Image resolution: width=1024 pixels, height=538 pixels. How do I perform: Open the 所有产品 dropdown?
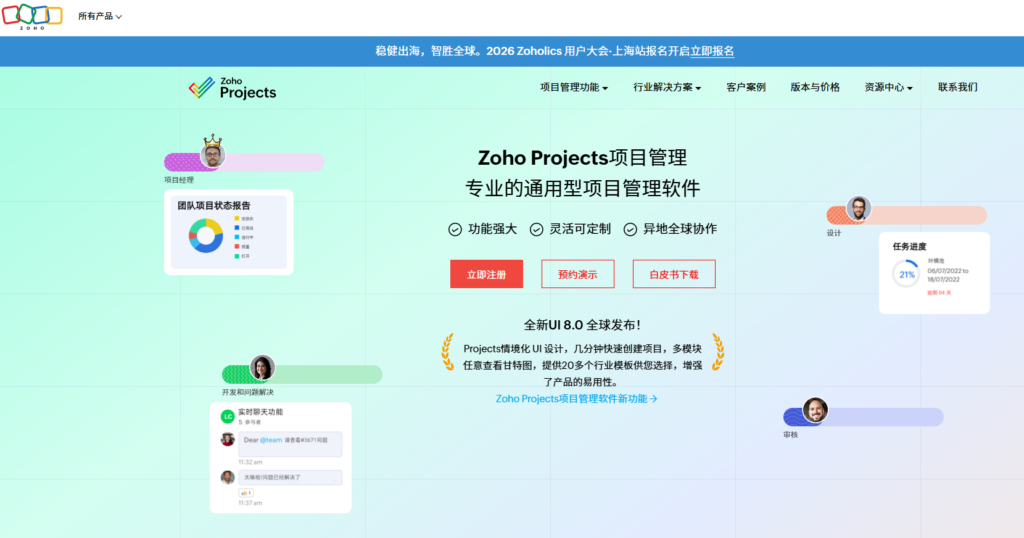[x=100, y=16]
